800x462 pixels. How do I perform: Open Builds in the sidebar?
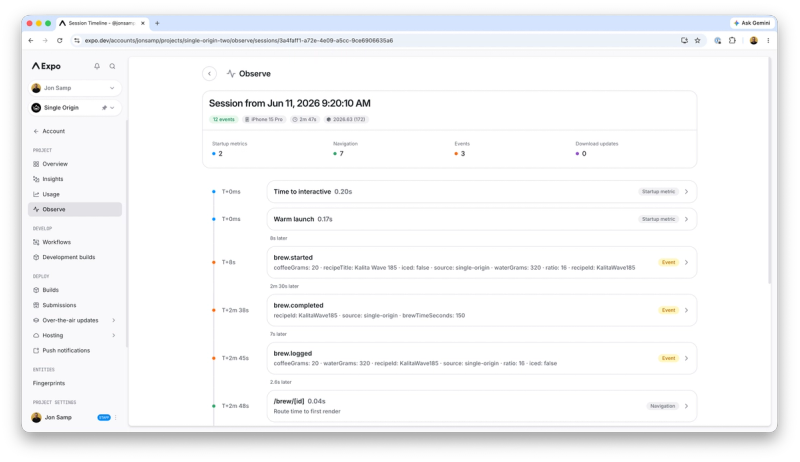[x=74, y=290]
